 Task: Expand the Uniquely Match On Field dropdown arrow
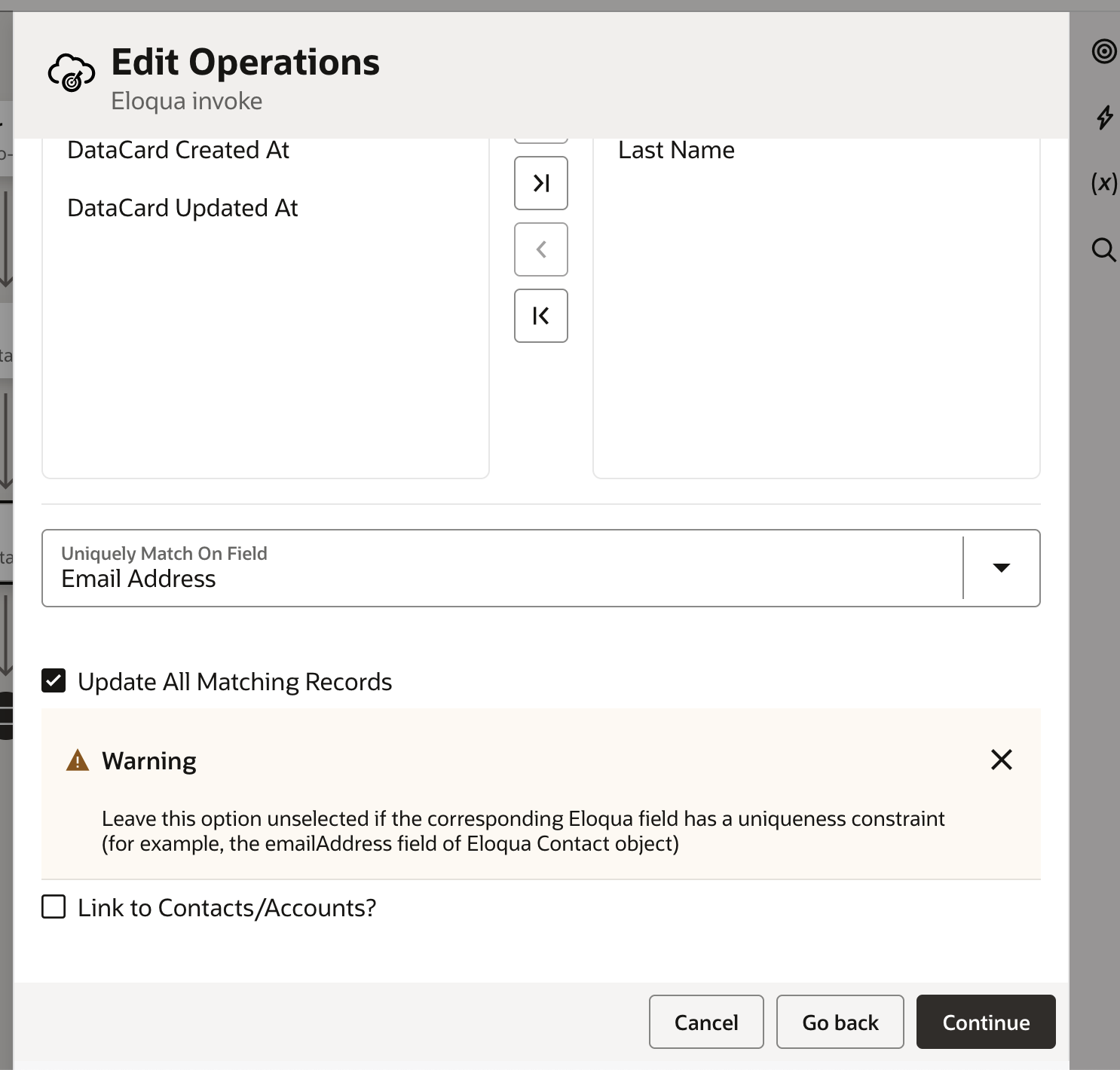click(x=1001, y=568)
